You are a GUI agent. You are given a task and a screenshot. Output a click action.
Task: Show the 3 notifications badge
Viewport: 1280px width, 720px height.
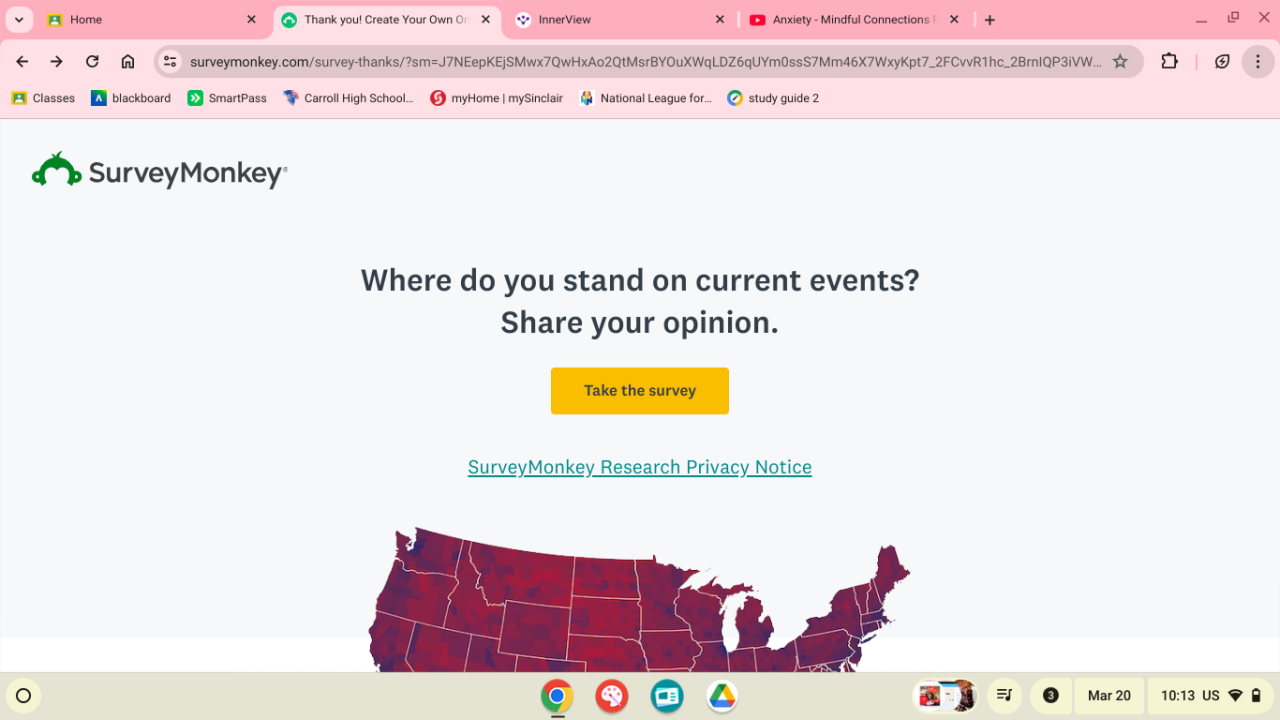[1050, 696]
